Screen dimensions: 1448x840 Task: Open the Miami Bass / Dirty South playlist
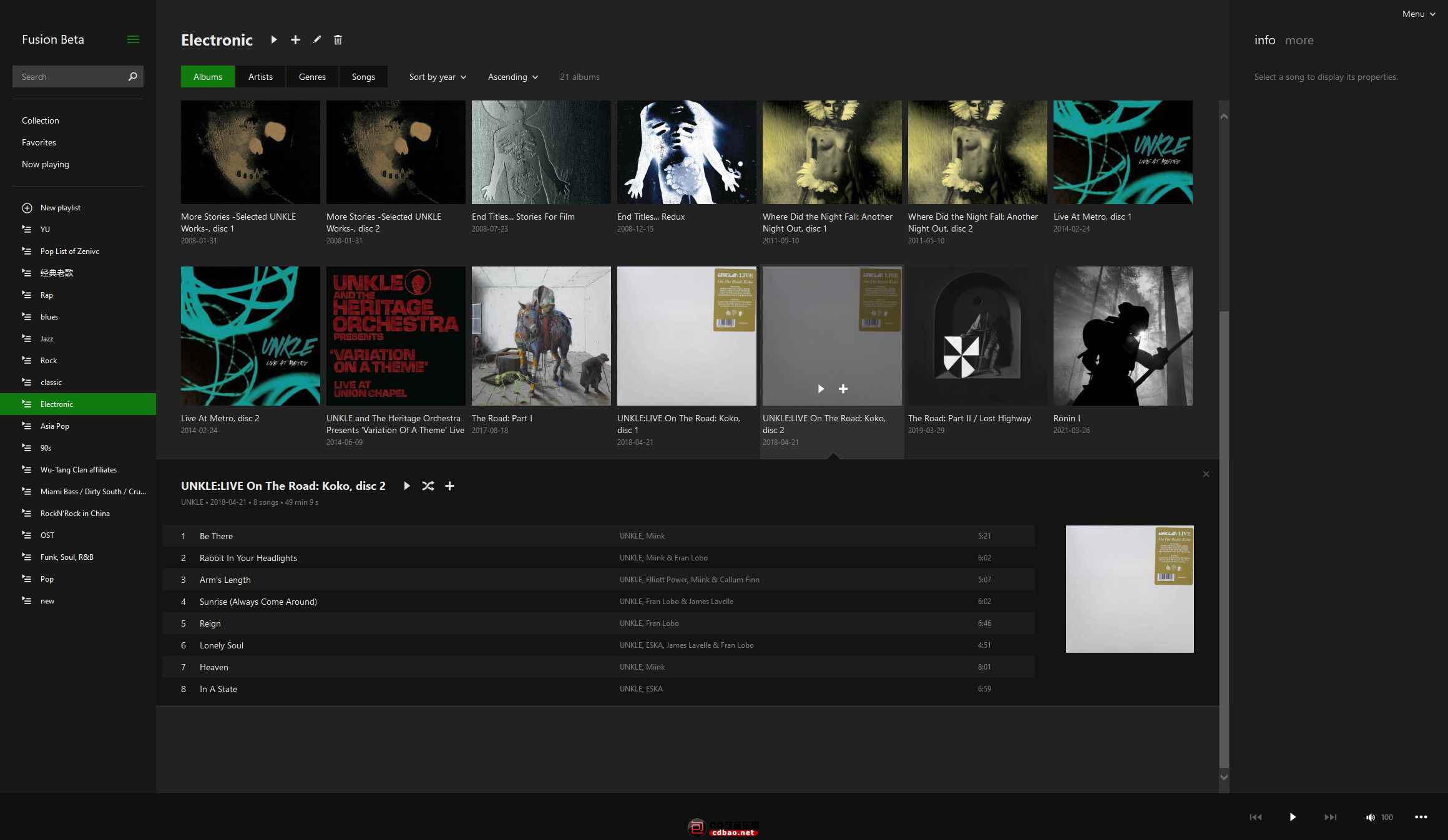click(78, 491)
